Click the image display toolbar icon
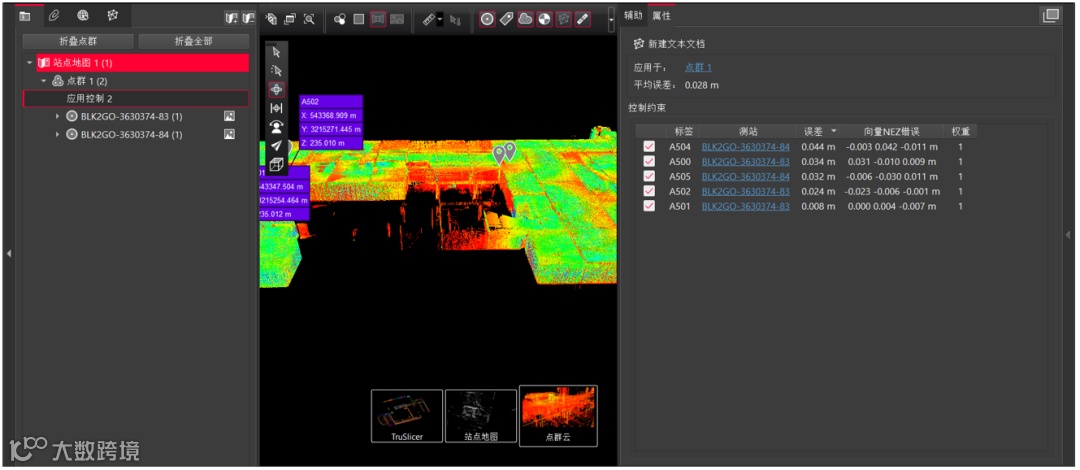 coord(397,19)
